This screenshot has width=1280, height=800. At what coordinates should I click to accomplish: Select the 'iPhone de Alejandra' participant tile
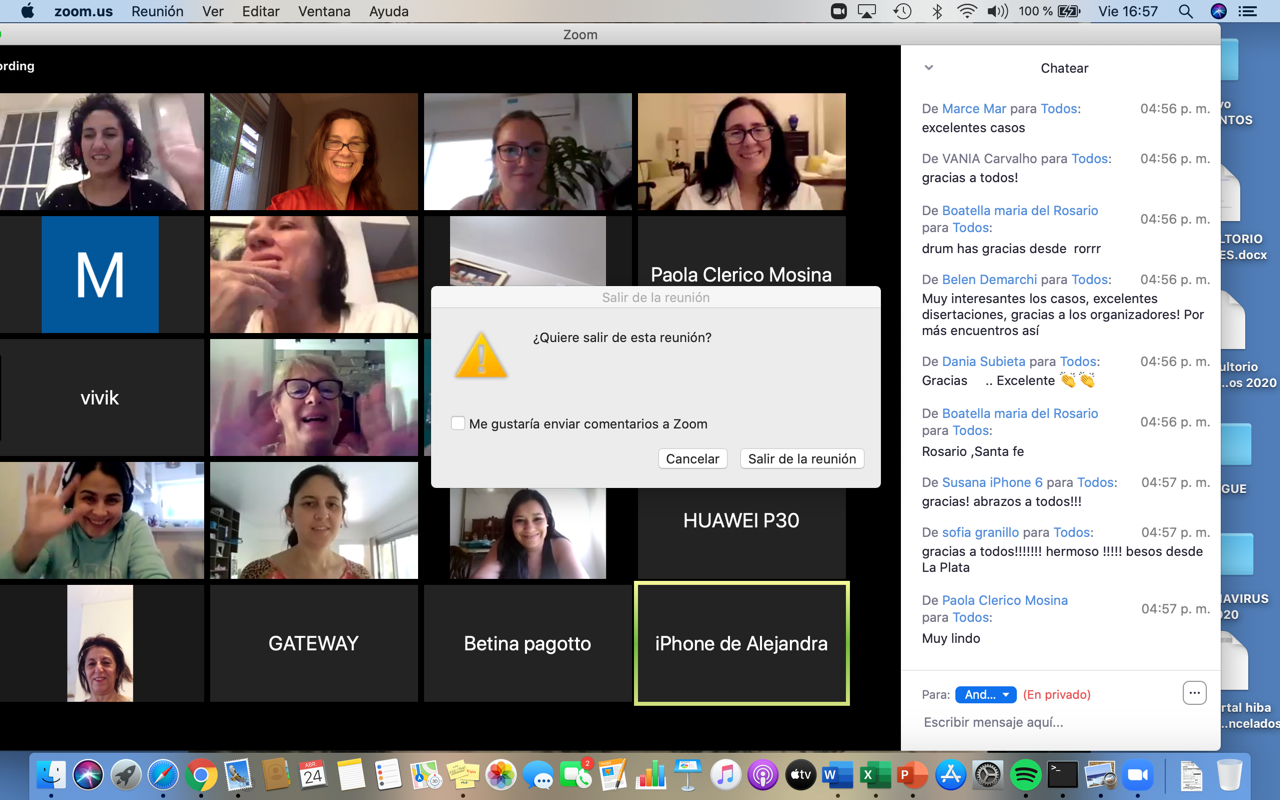pos(741,643)
